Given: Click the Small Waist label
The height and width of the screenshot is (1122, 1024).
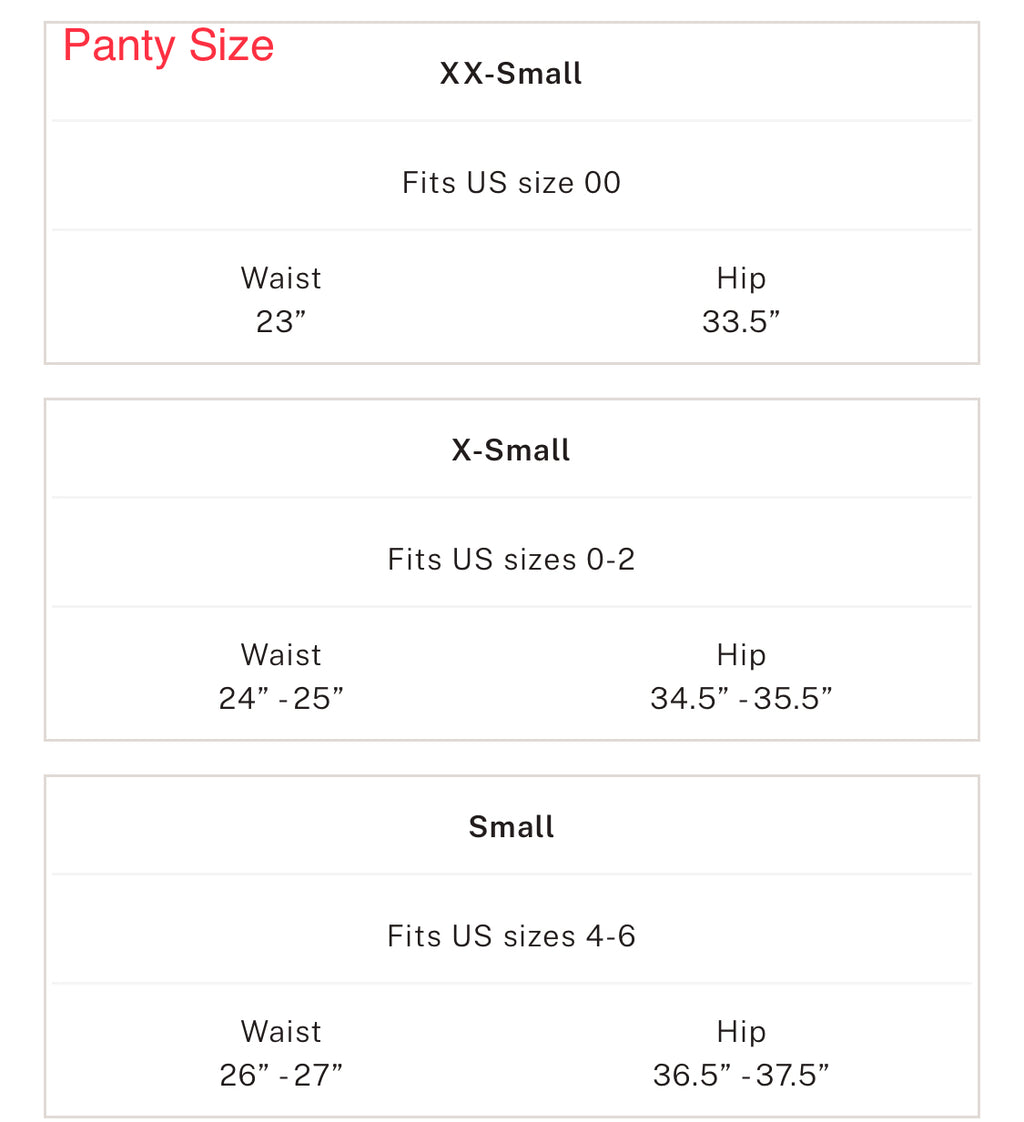Looking at the screenshot, I should [x=281, y=1032].
